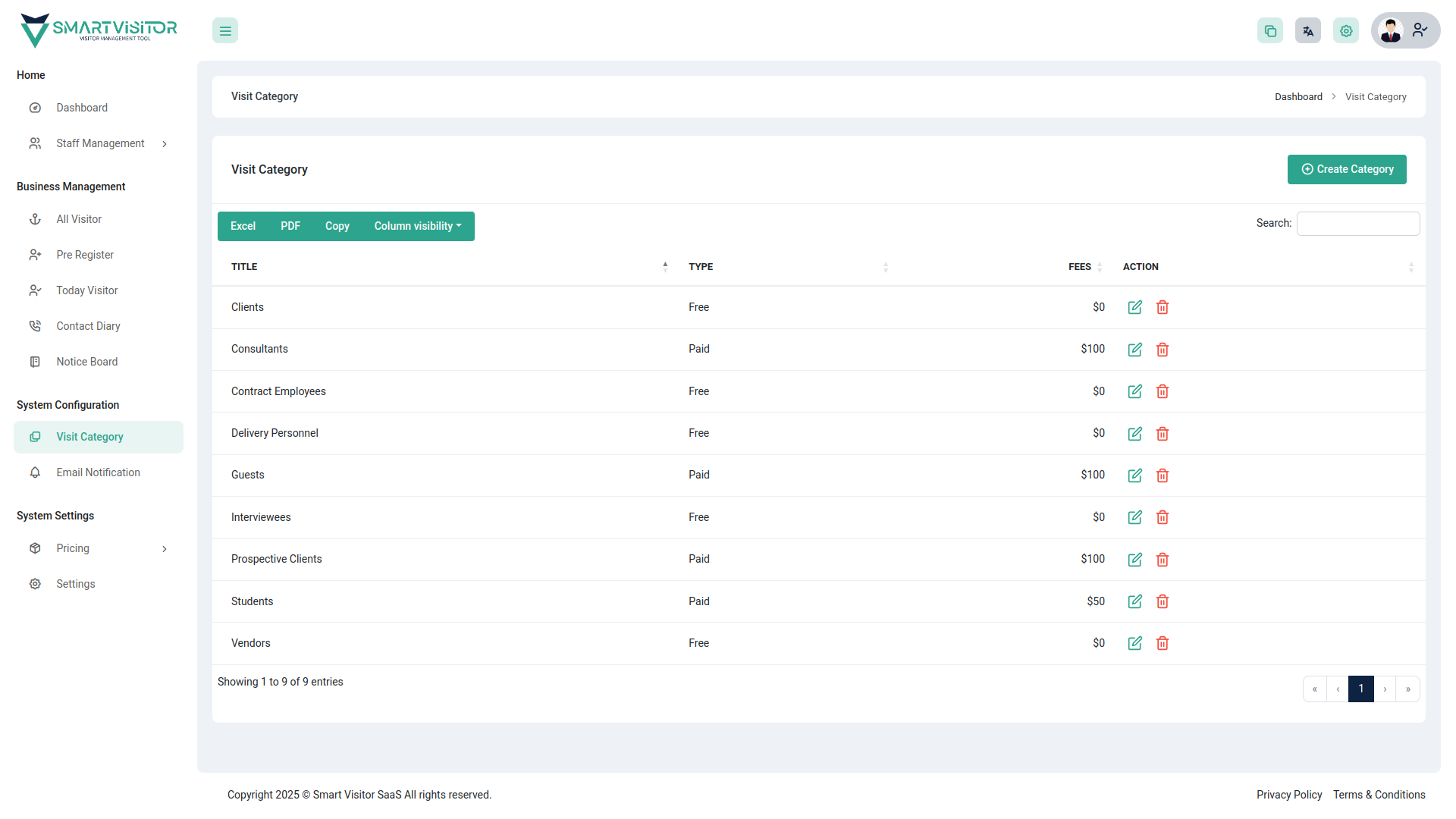Expand the Staff Management submenu

click(x=165, y=143)
